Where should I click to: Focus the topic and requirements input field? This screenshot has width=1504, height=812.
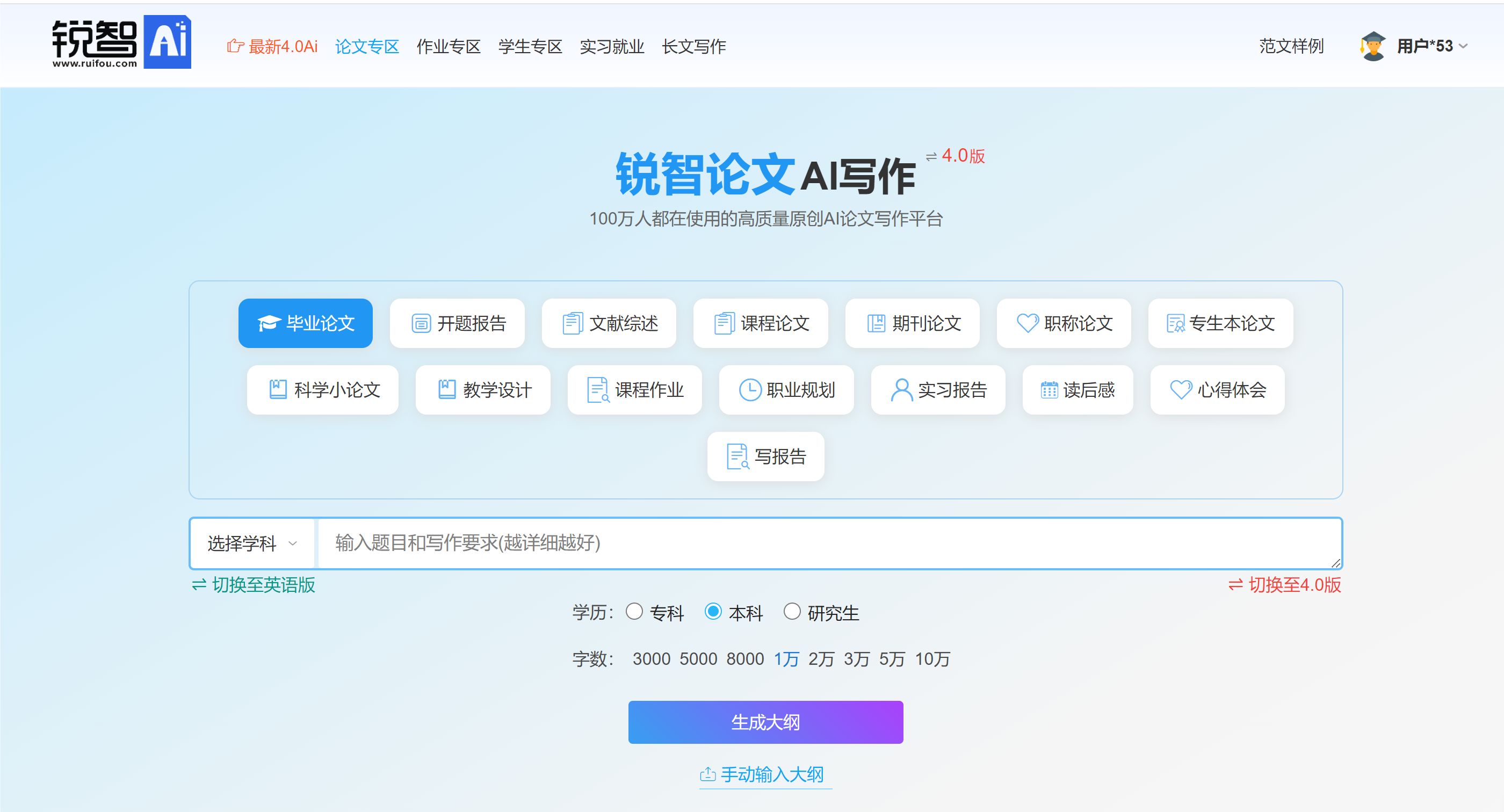829,543
